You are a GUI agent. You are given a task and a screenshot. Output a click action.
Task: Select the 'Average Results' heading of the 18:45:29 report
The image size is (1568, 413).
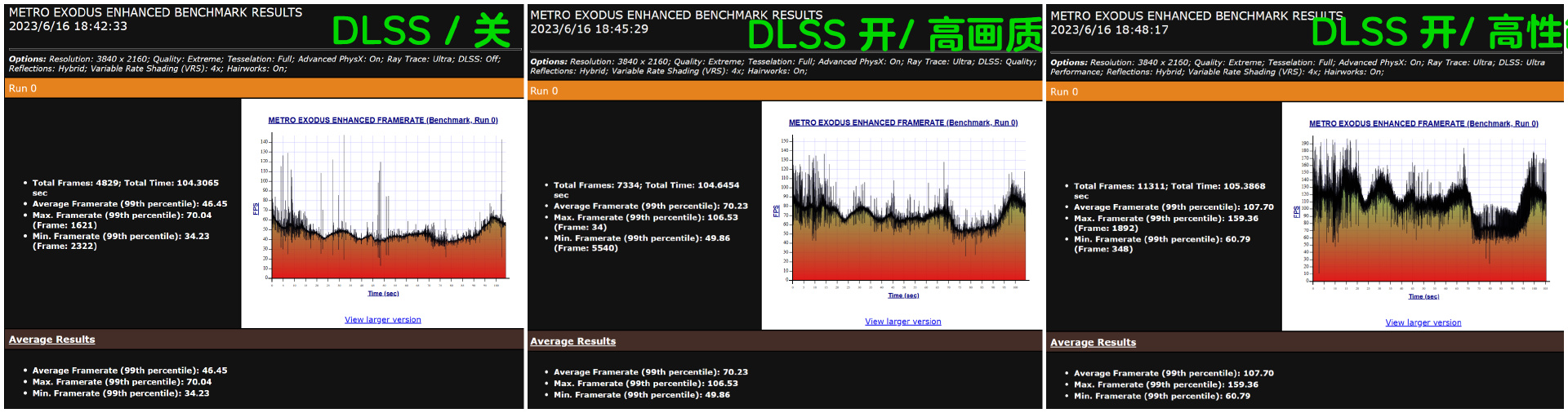click(x=572, y=341)
